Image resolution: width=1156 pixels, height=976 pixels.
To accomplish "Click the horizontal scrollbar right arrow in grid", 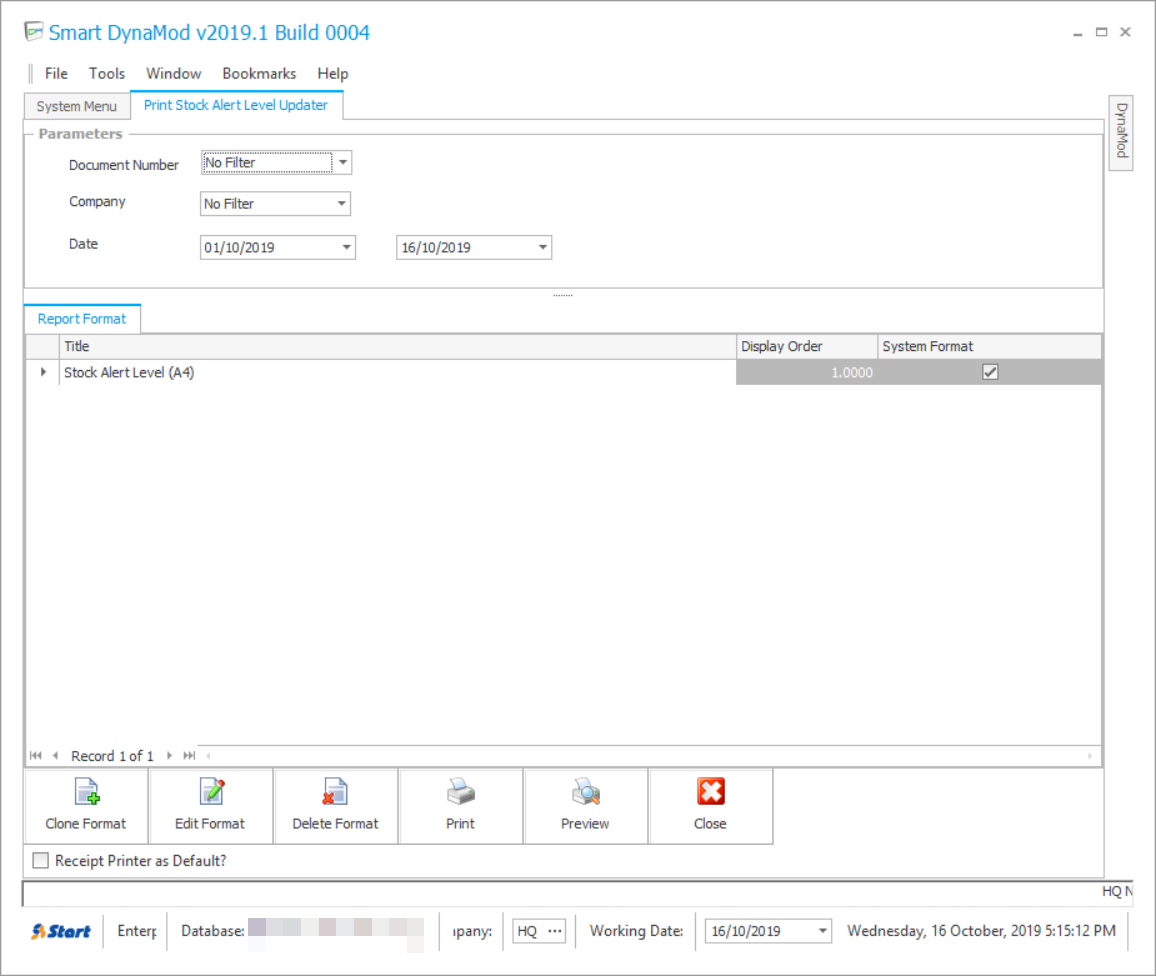I will (1090, 756).
